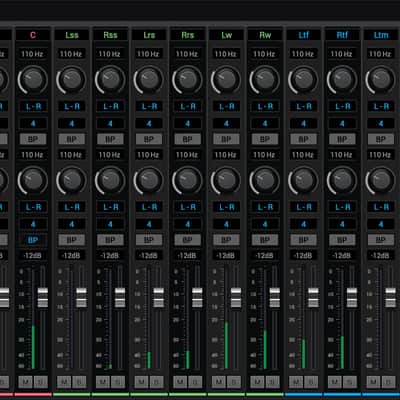Mute the Ltf channel
This screenshot has height=400, width=400.
296,382
